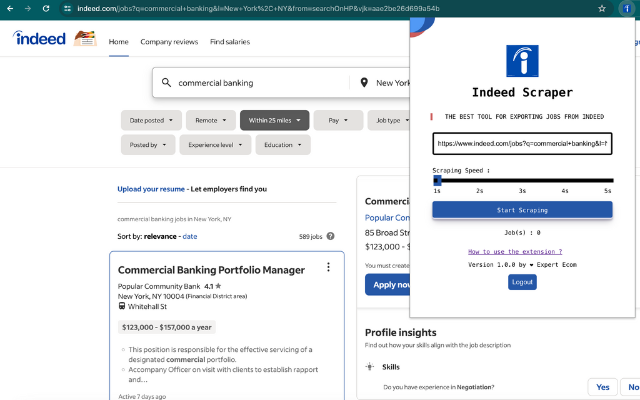This screenshot has width=640, height=400.
Task: Click 'Version 1.0.0 by Expert Ecom' text
Action: [x=522, y=264]
